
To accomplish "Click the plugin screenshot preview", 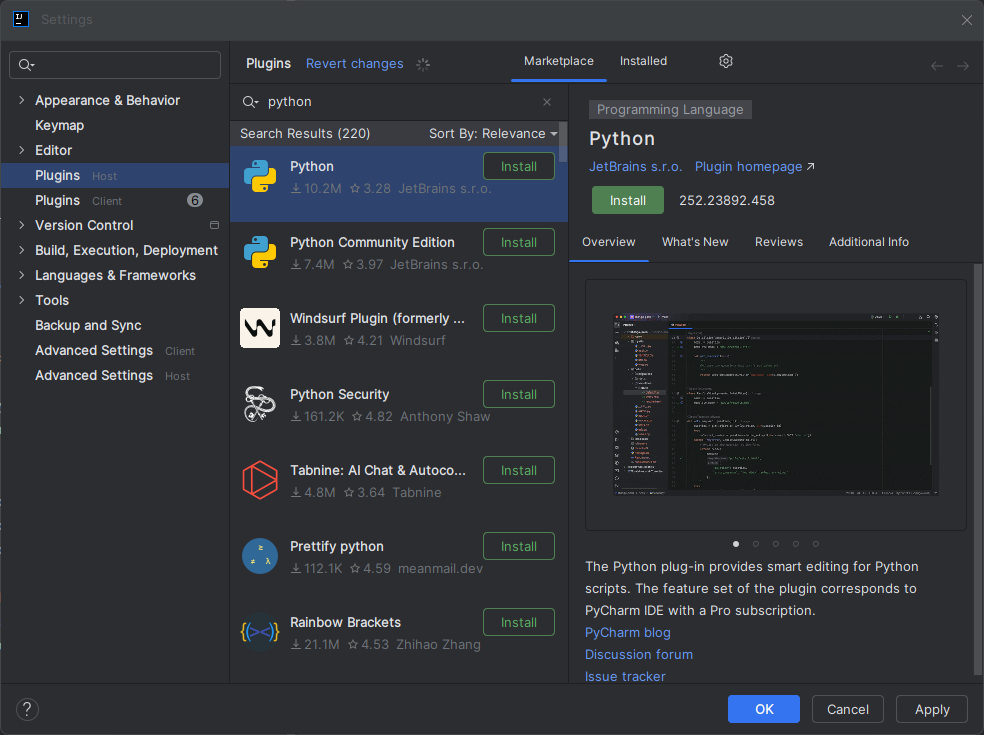I will [x=776, y=405].
